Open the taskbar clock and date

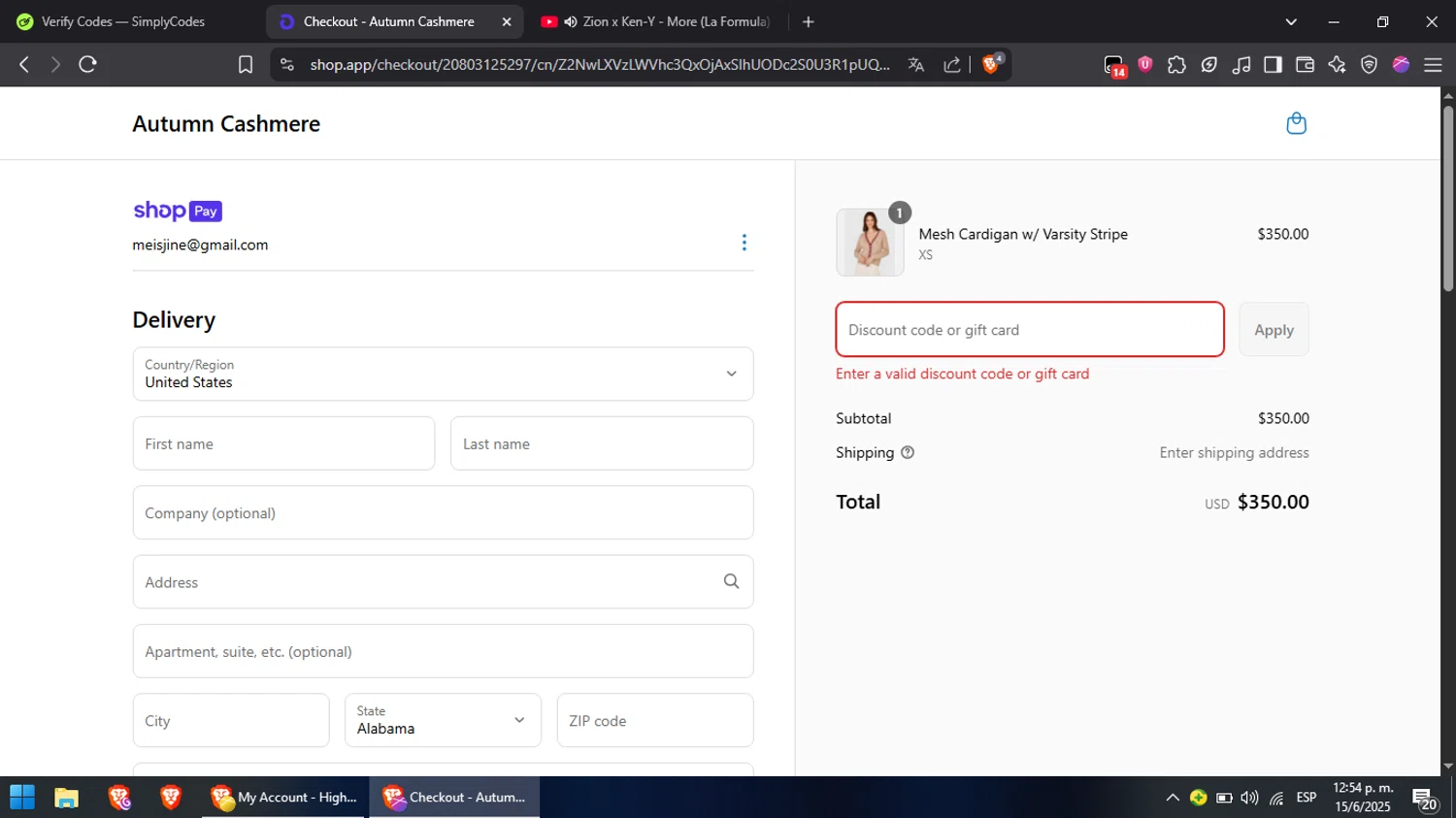[1363, 798]
